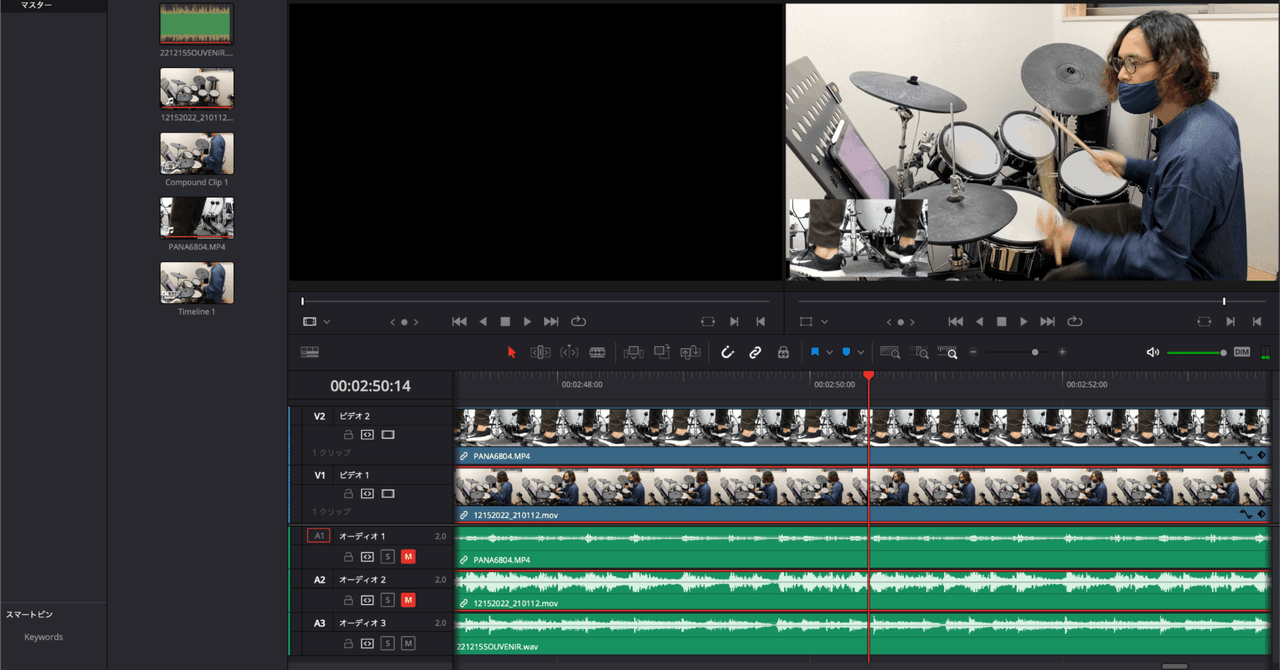Click the DIM audio button
This screenshot has width=1280, height=670.
tap(1242, 352)
